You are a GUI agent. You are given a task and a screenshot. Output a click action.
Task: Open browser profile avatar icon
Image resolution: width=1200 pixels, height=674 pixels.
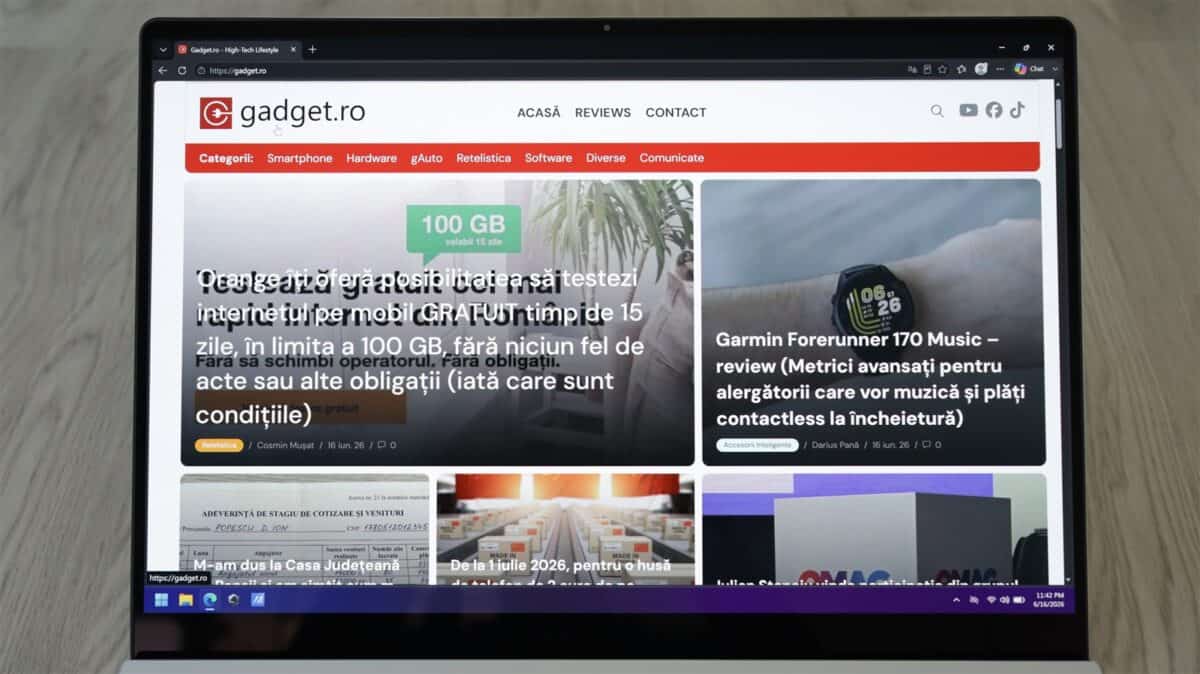coord(981,69)
